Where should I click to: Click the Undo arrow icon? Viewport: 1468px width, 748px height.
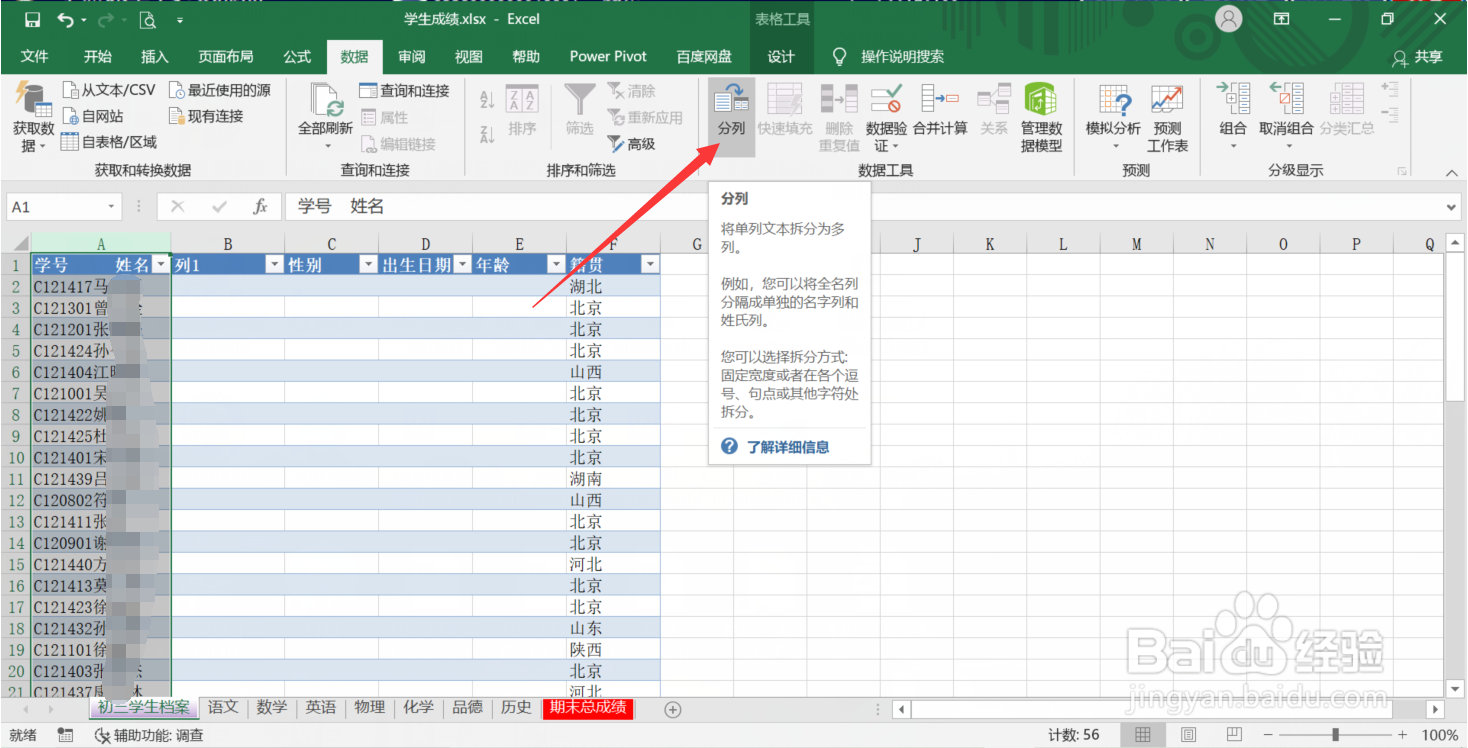[66, 19]
